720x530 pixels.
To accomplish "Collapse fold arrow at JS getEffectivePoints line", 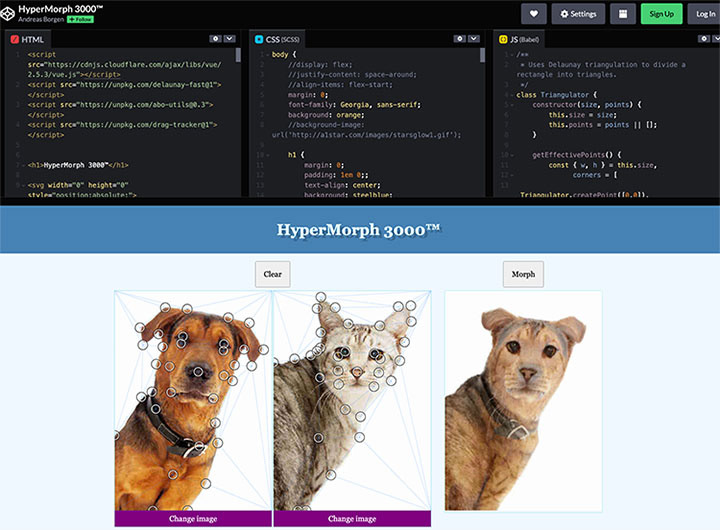I will 512,155.
